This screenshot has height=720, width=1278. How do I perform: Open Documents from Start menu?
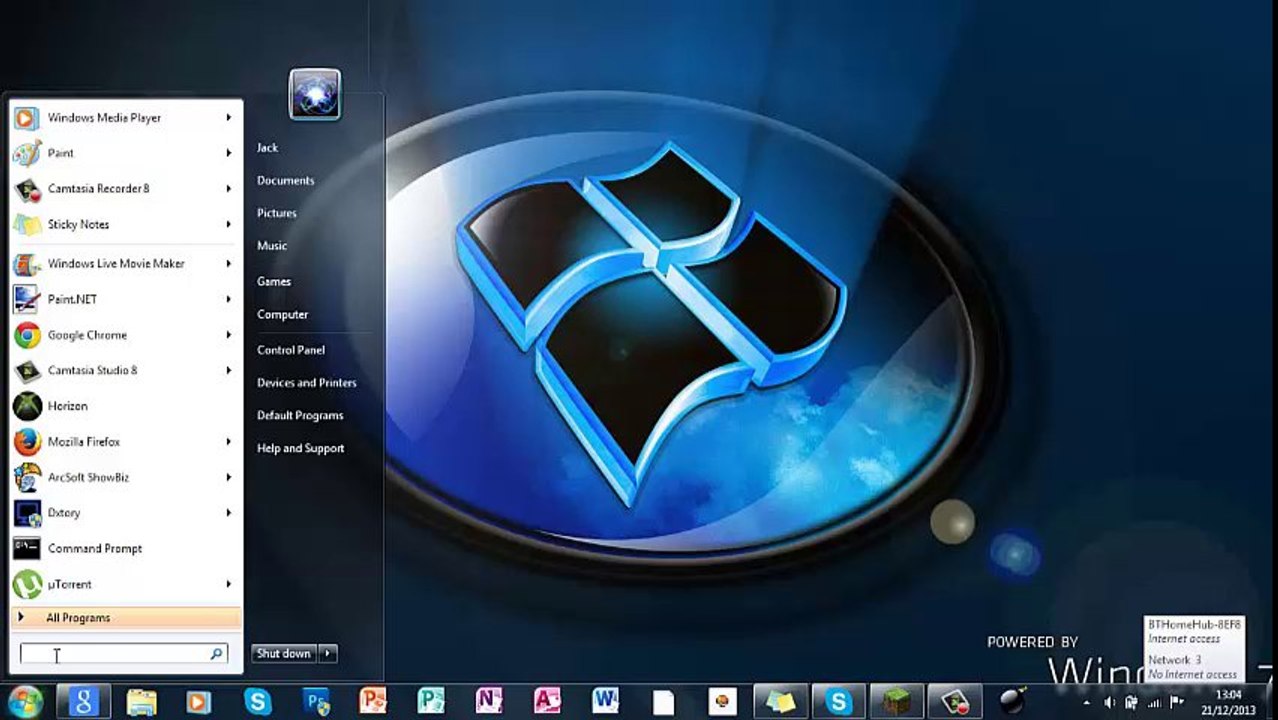(286, 181)
